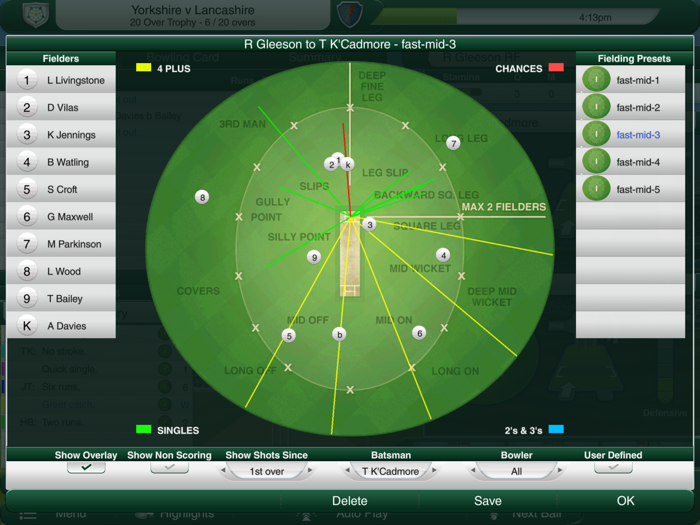Select fast-mid-3 fielding preset
Viewport: 700px width, 525px height.
click(630, 134)
